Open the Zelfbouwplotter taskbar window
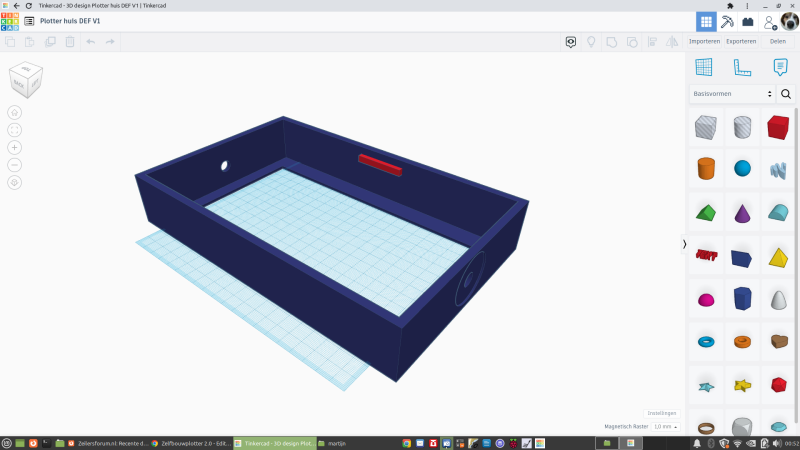800x450 pixels. [191, 443]
